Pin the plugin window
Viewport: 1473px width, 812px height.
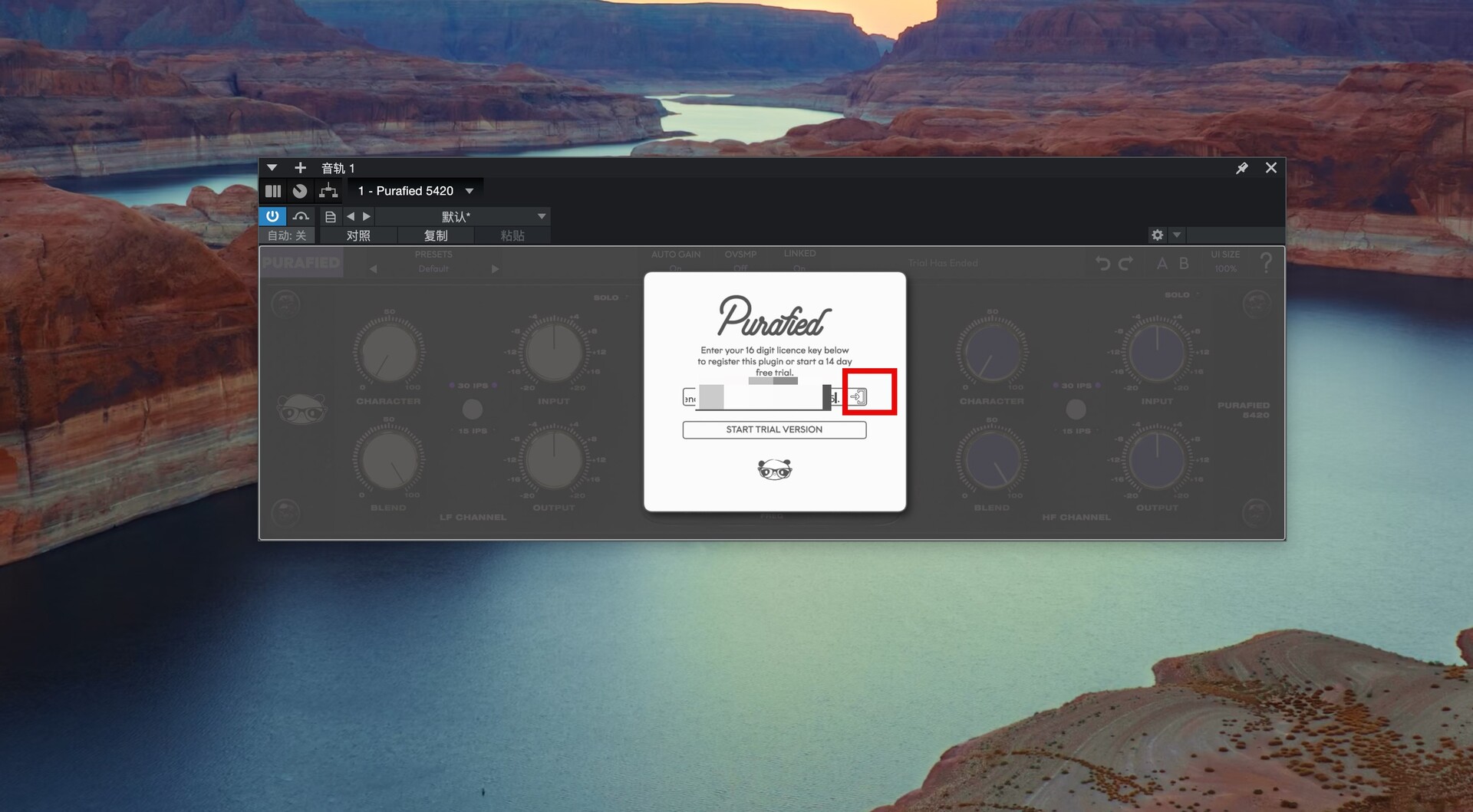[x=1241, y=168]
